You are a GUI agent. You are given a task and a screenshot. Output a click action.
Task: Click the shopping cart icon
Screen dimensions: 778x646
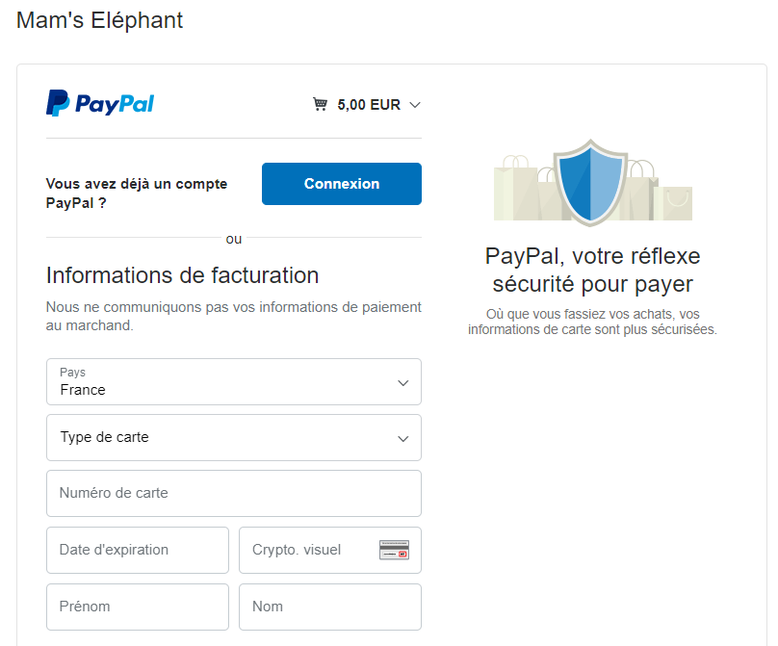(320, 104)
